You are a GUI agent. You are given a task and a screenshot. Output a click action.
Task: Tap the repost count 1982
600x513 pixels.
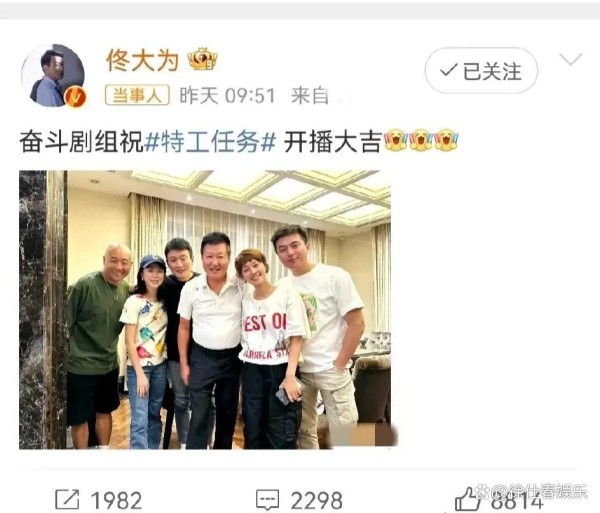(116, 500)
